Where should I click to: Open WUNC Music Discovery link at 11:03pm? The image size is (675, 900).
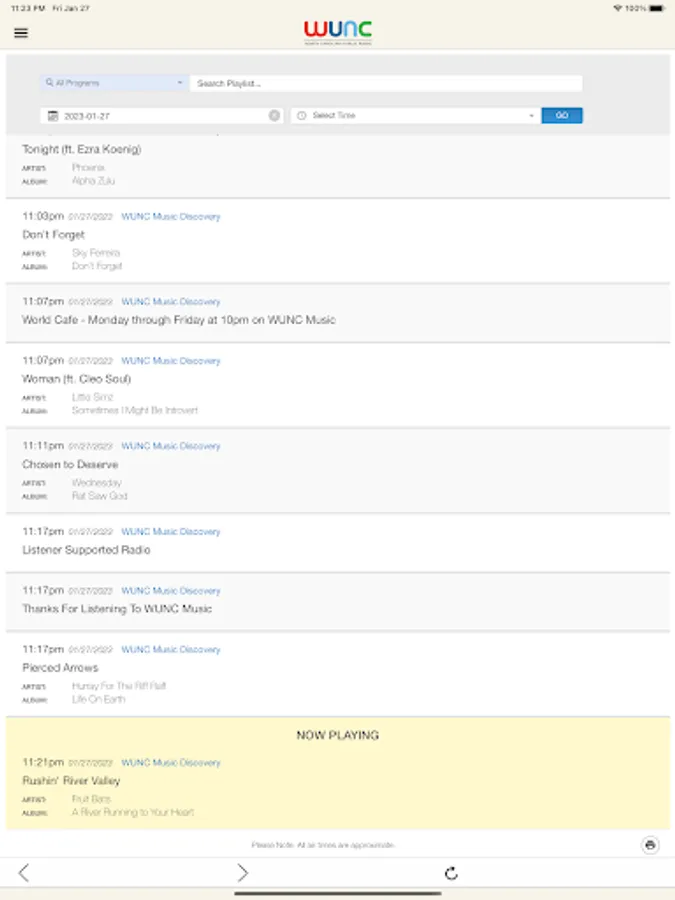point(171,216)
